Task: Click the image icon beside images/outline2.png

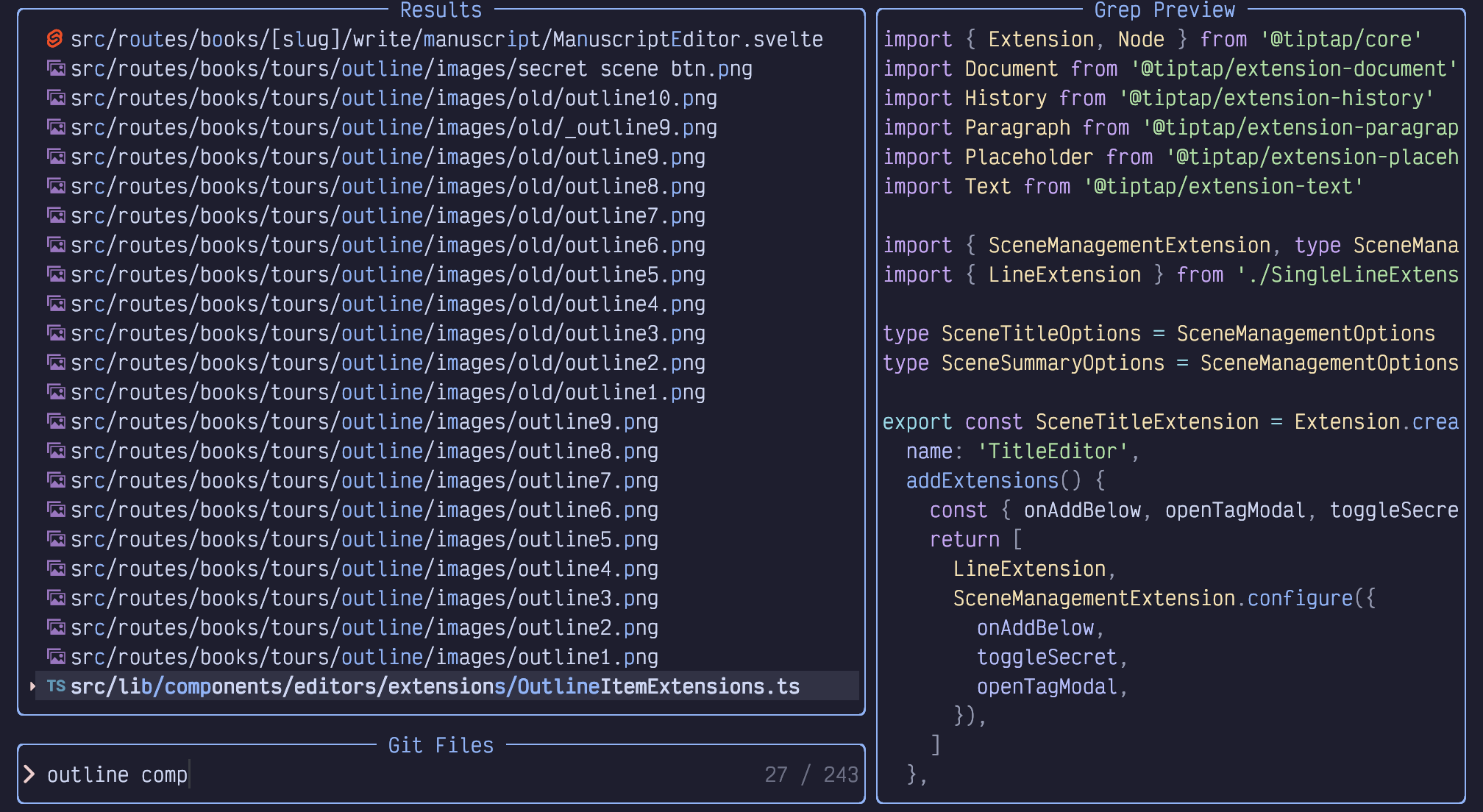Action: pyautogui.click(x=56, y=627)
